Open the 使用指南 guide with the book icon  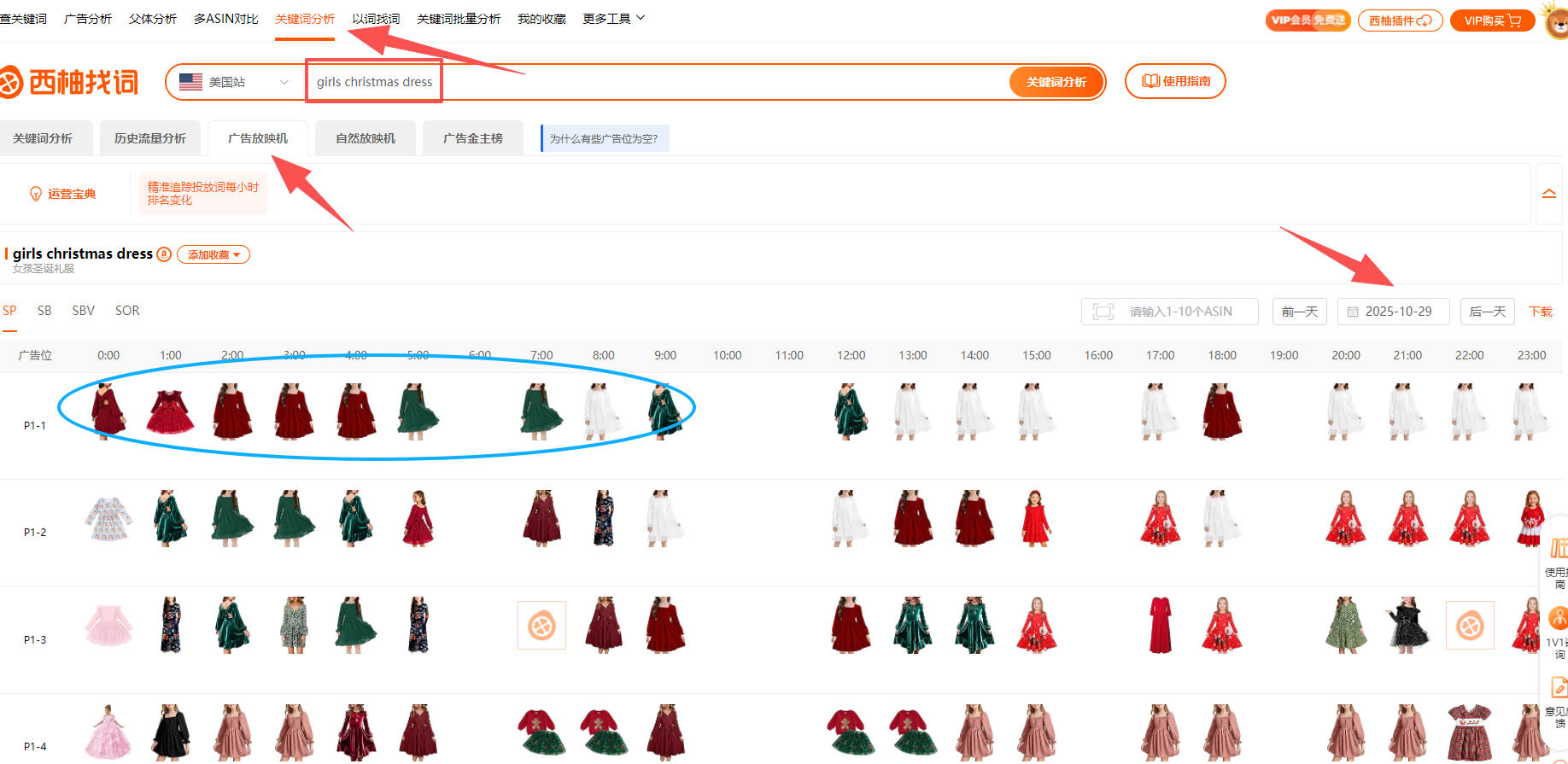tap(1175, 81)
